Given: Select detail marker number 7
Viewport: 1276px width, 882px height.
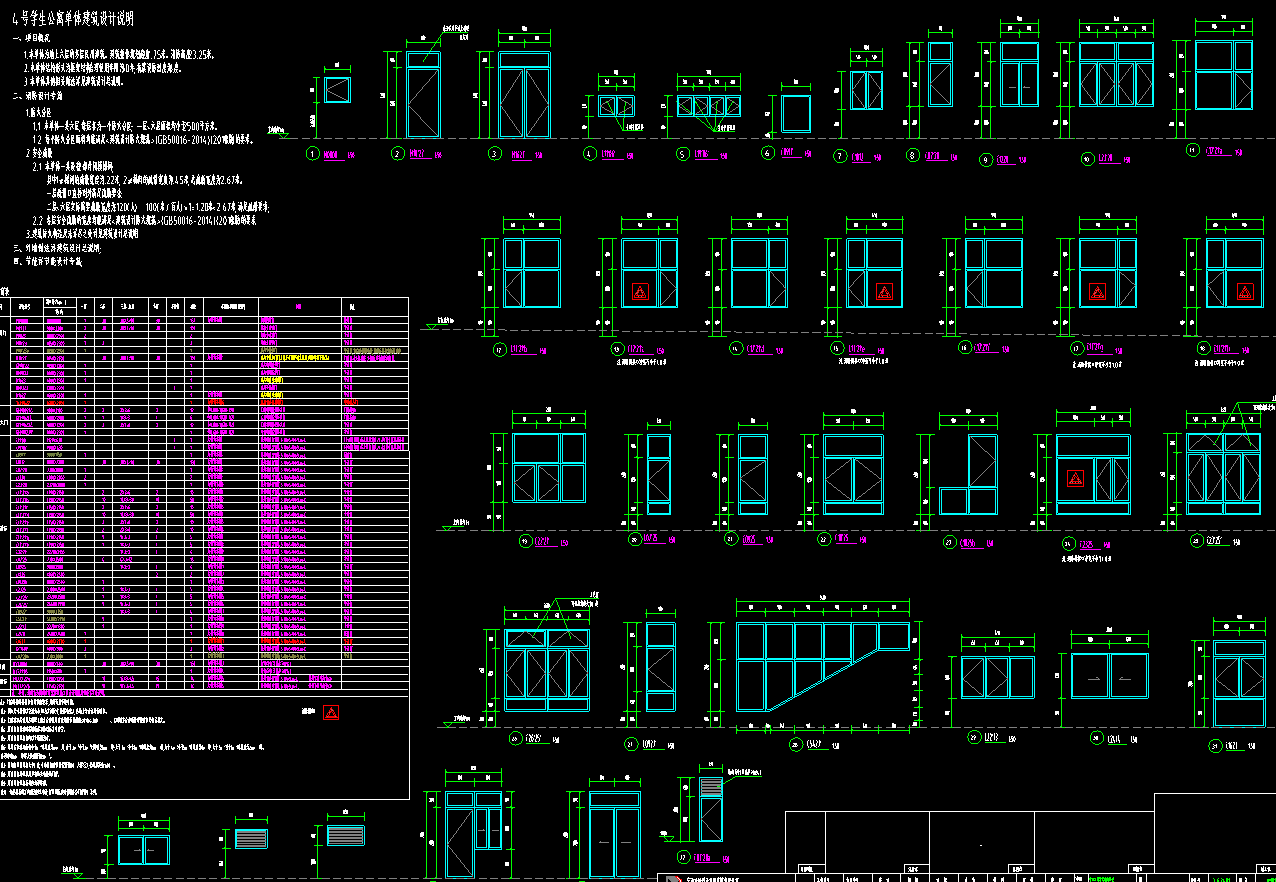Looking at the screenshot, I should tap(841, 156).
